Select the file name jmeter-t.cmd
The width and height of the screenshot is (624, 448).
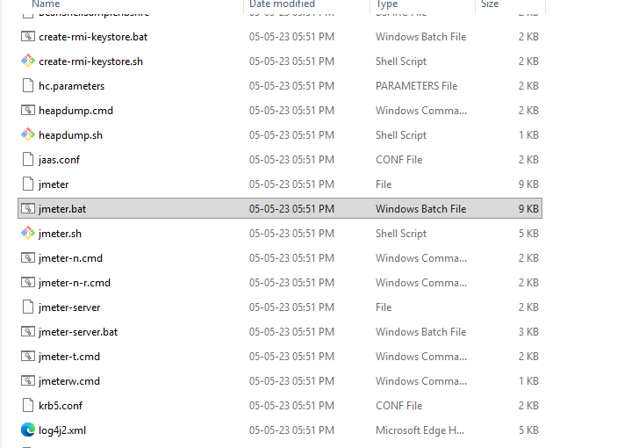(x=69, y=356)
